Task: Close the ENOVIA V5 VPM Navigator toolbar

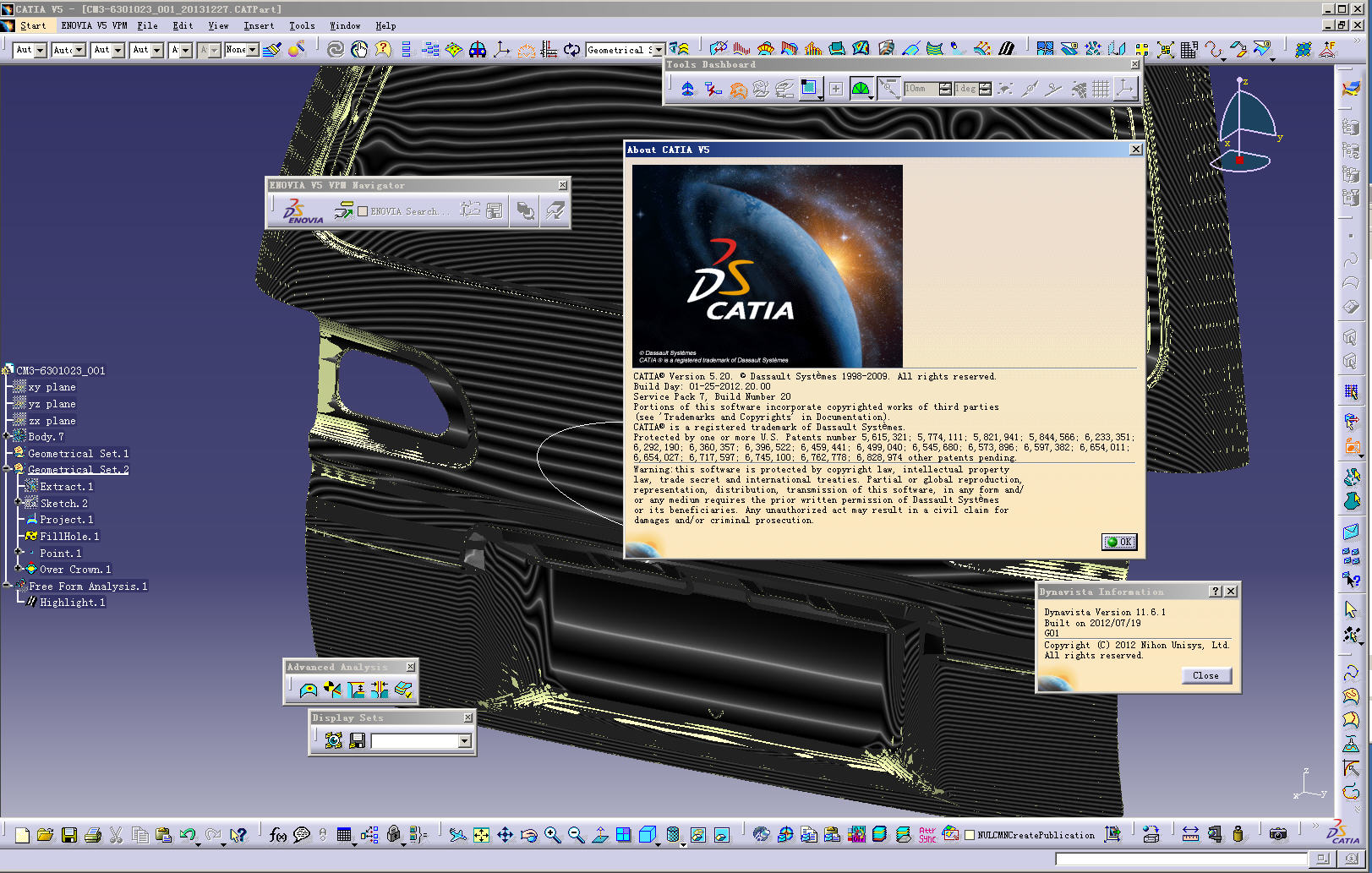Action: [563, 185]
